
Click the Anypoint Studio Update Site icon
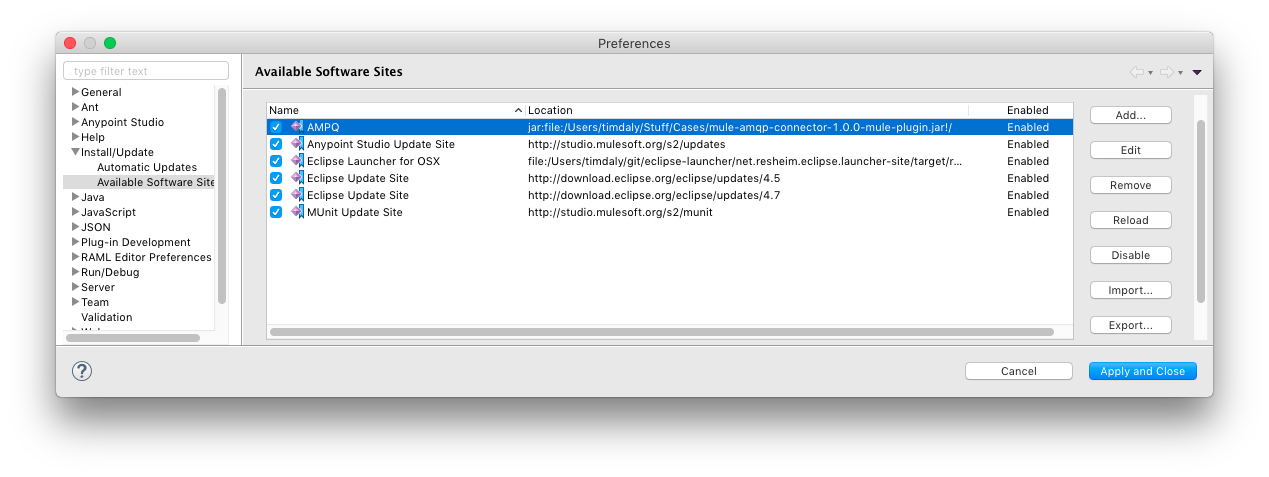pos(297,144)
